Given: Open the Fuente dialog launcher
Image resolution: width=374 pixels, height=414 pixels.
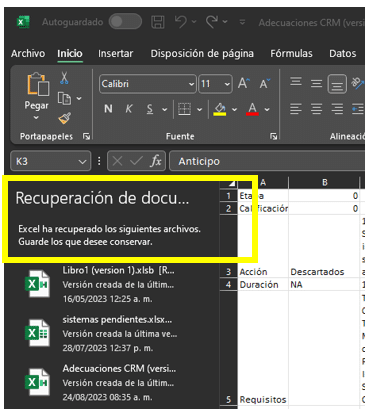Looking at the screenshot, I should pyautogui.click(x=274, y=136).
